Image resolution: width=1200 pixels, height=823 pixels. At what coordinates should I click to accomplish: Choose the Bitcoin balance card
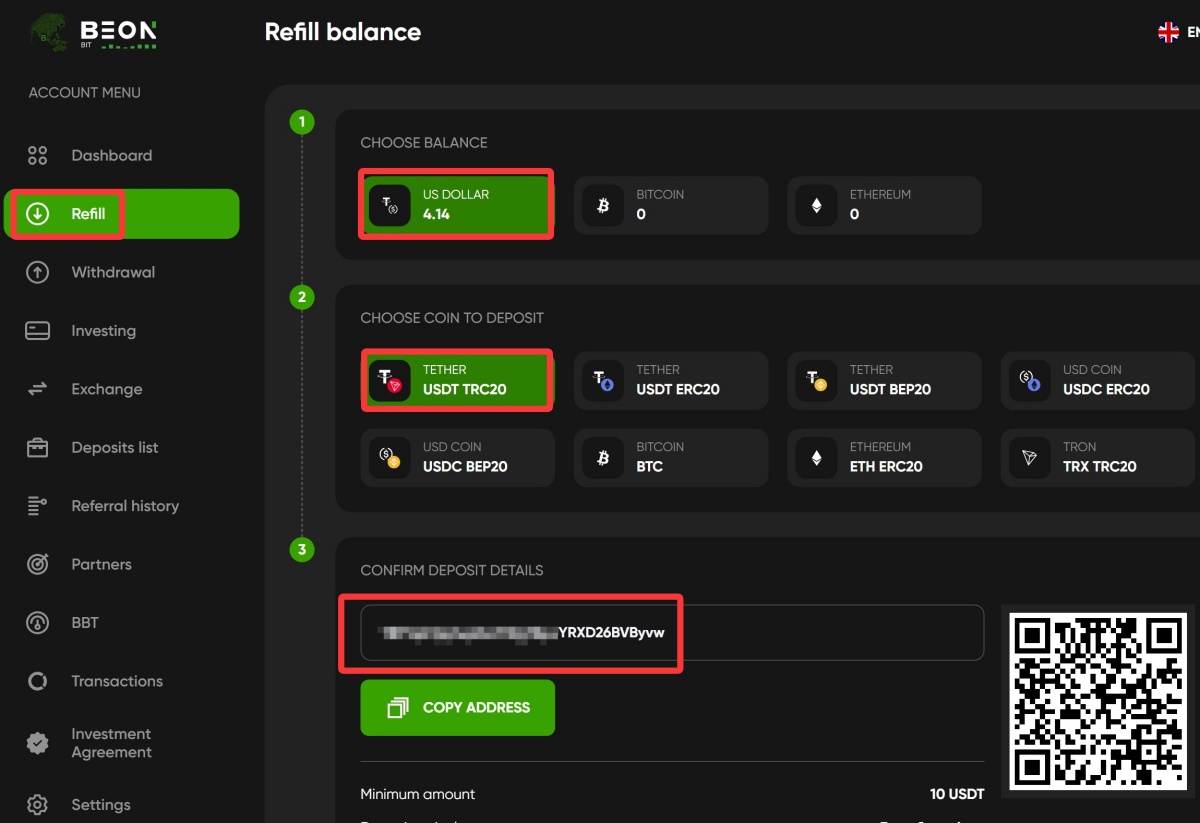coord(671,206)
